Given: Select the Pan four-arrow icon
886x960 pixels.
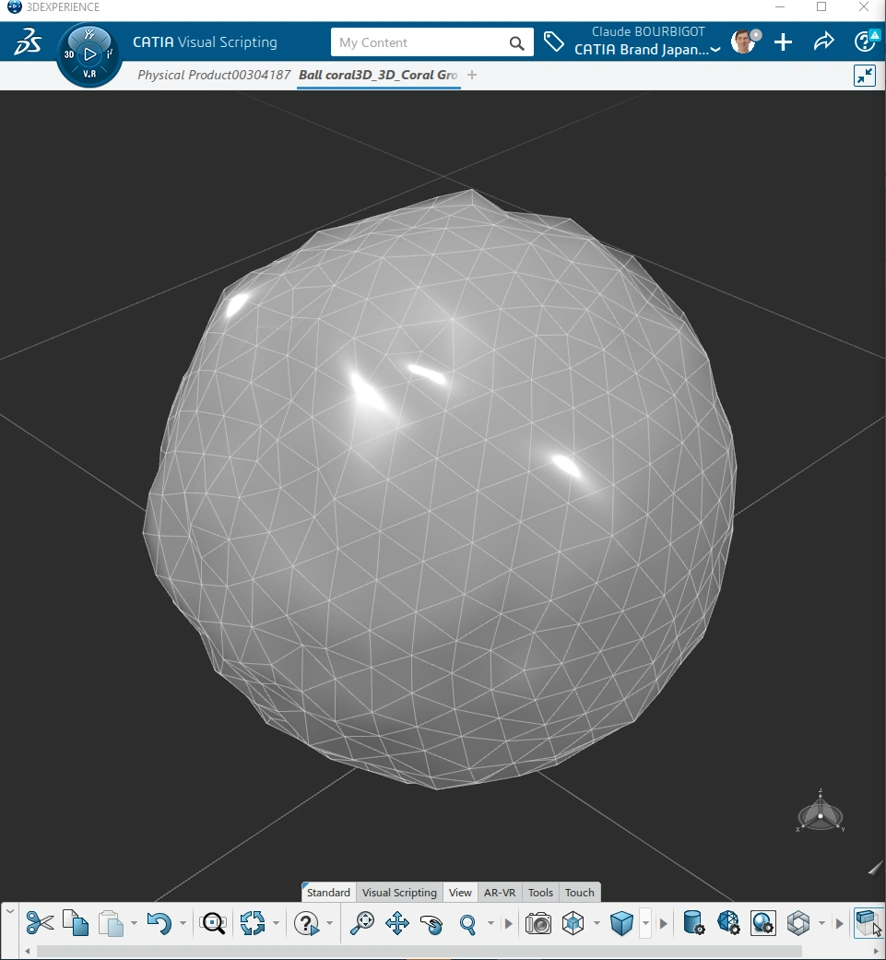Looking at the screenshot, I should coord(397,923).
